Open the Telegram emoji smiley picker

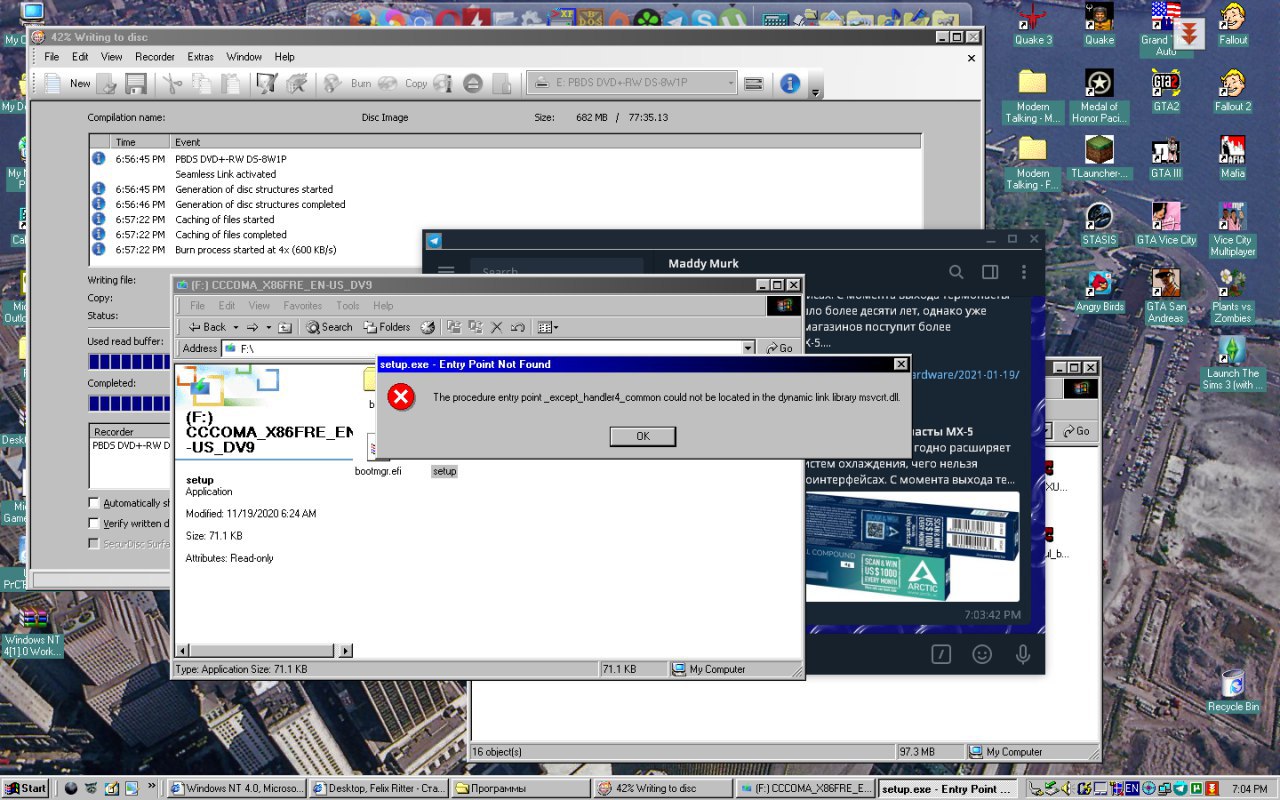982,654
